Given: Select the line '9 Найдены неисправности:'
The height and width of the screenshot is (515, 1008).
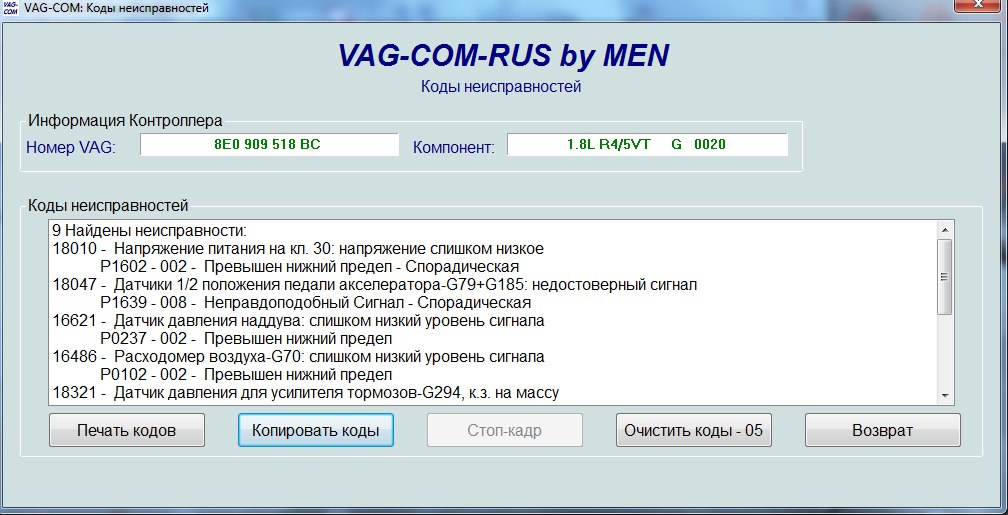Looking at the screenshot, I should pyautogui.click(x=150, y=230).
